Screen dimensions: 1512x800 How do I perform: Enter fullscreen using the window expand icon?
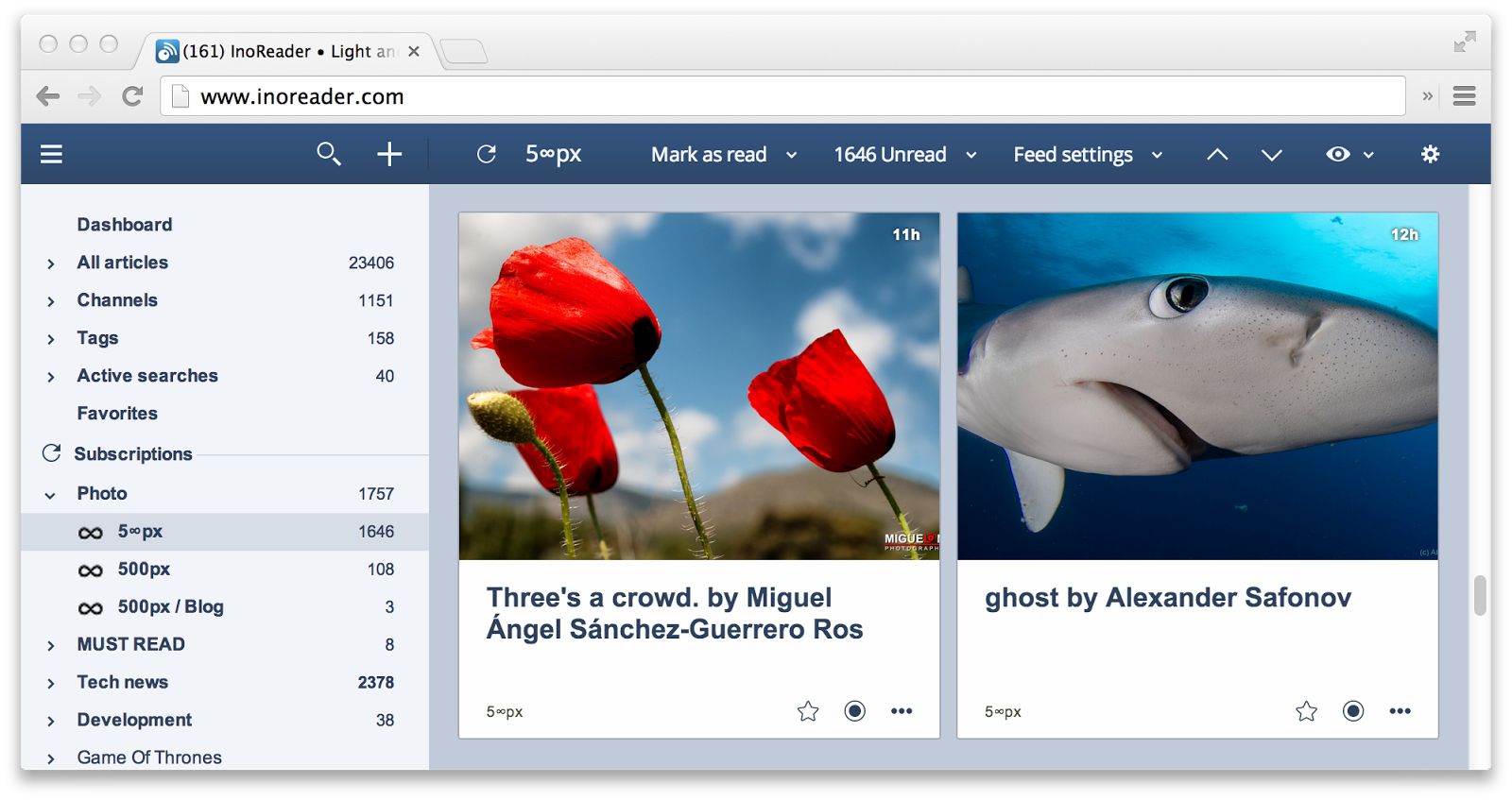(1465, 42)
